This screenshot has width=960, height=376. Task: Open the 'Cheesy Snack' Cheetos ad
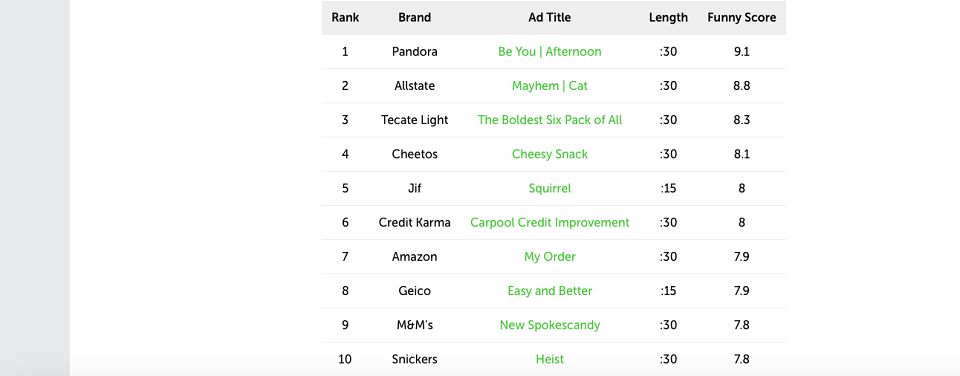point(549,154)
